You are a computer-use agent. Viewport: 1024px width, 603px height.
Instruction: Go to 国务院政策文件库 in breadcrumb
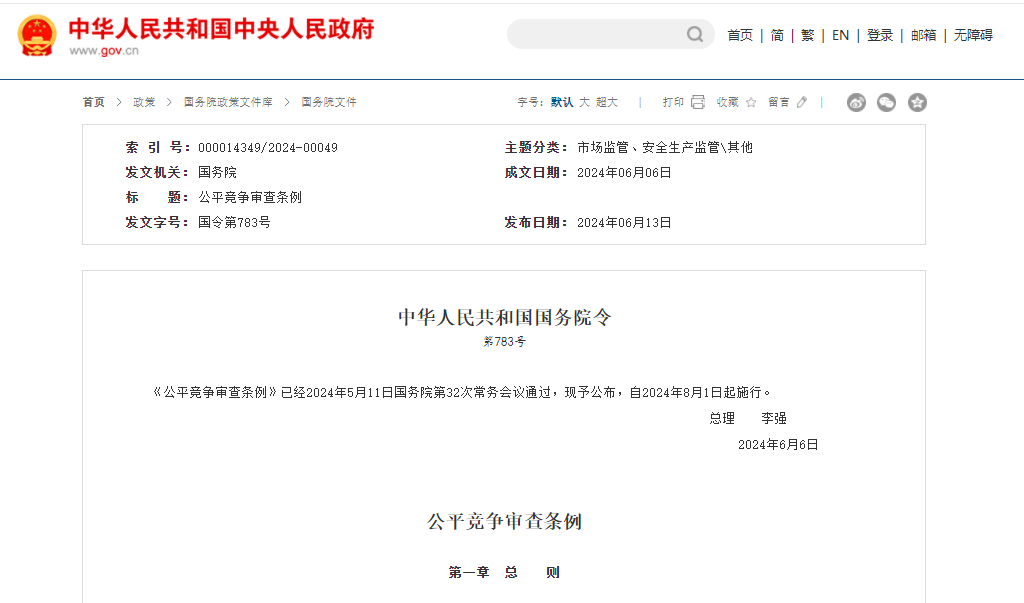228,102
